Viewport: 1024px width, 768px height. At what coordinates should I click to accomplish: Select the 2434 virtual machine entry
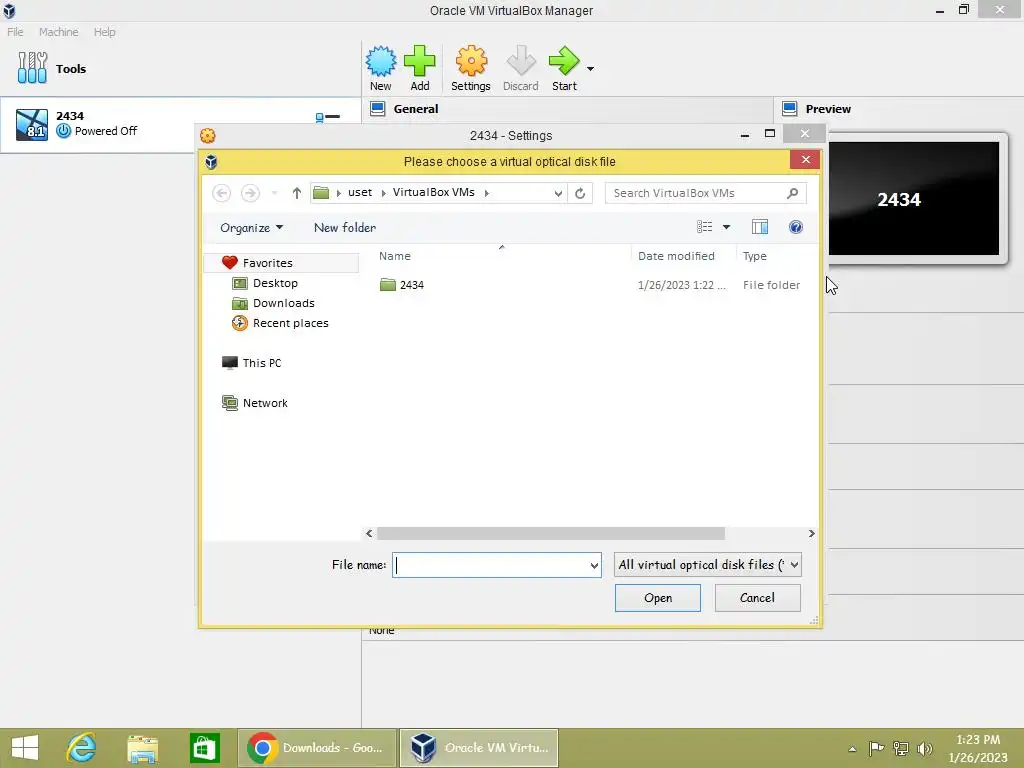[x=180, y=125]
